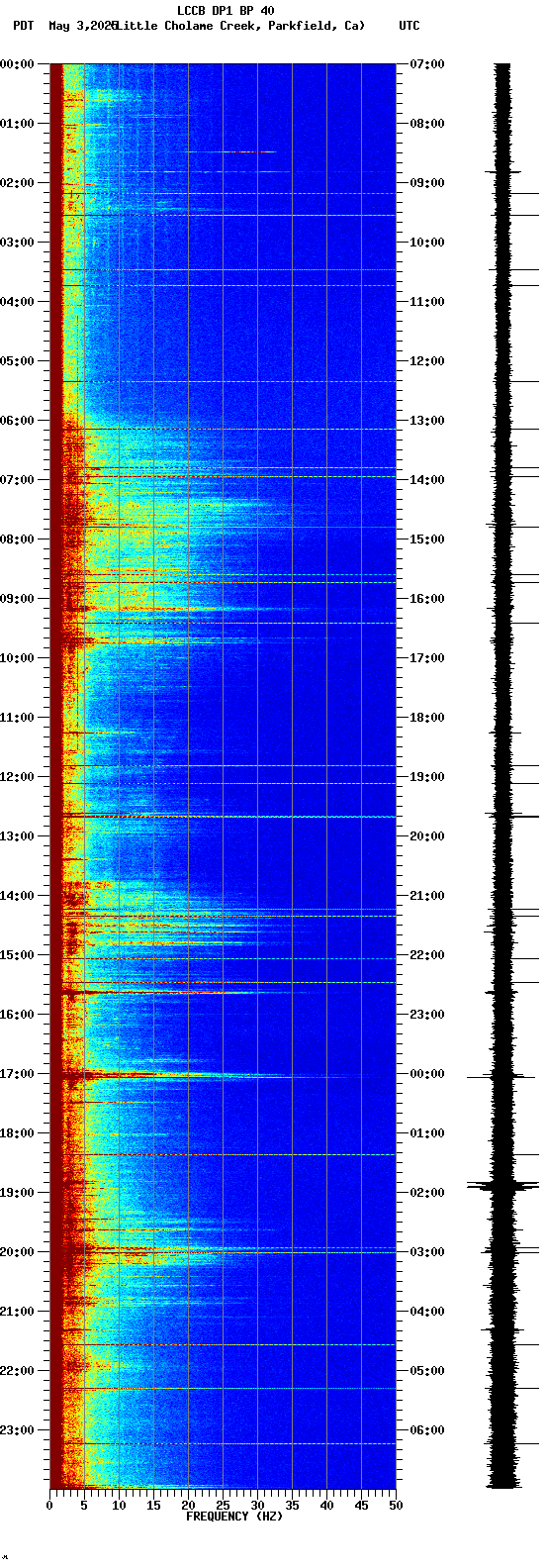Click the "16:00" label on the PDT axis
The image size is (546, 1568).
[x=17, y=1015]
